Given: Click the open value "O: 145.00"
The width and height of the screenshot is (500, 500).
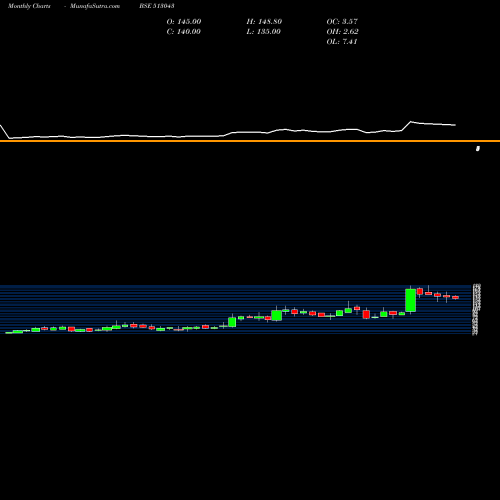Looking at the screenshot, I should pyautogui.click(x=184, y=22).
